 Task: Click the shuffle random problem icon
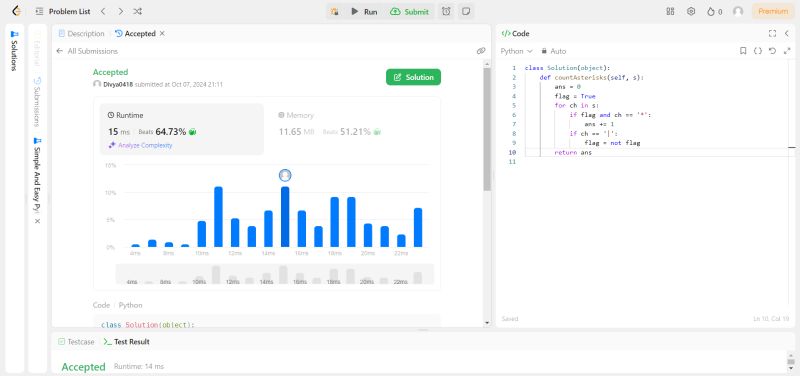(137, 11)
